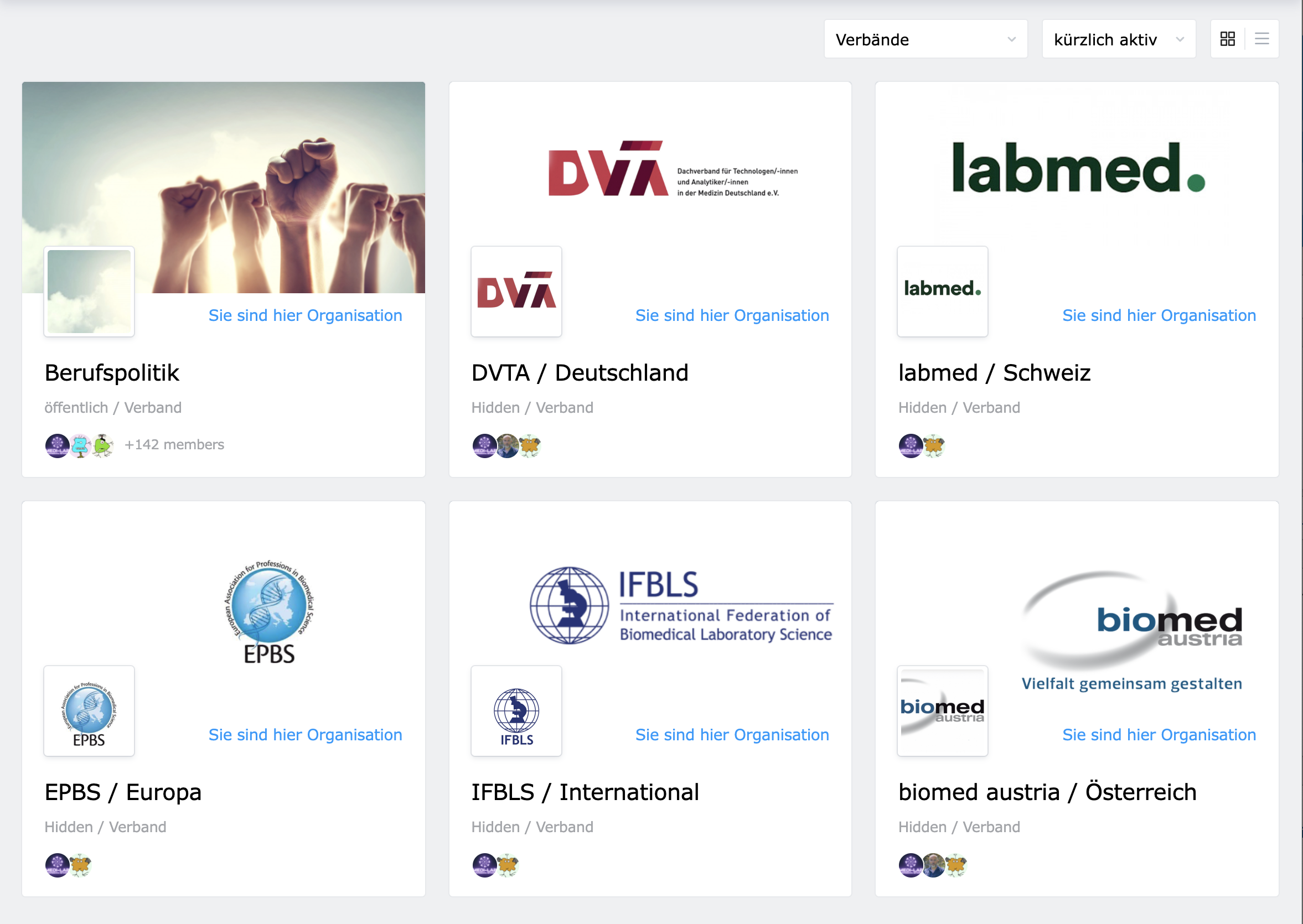Click first member avatar in Berufspolitik card

click(x=57, y=445)
